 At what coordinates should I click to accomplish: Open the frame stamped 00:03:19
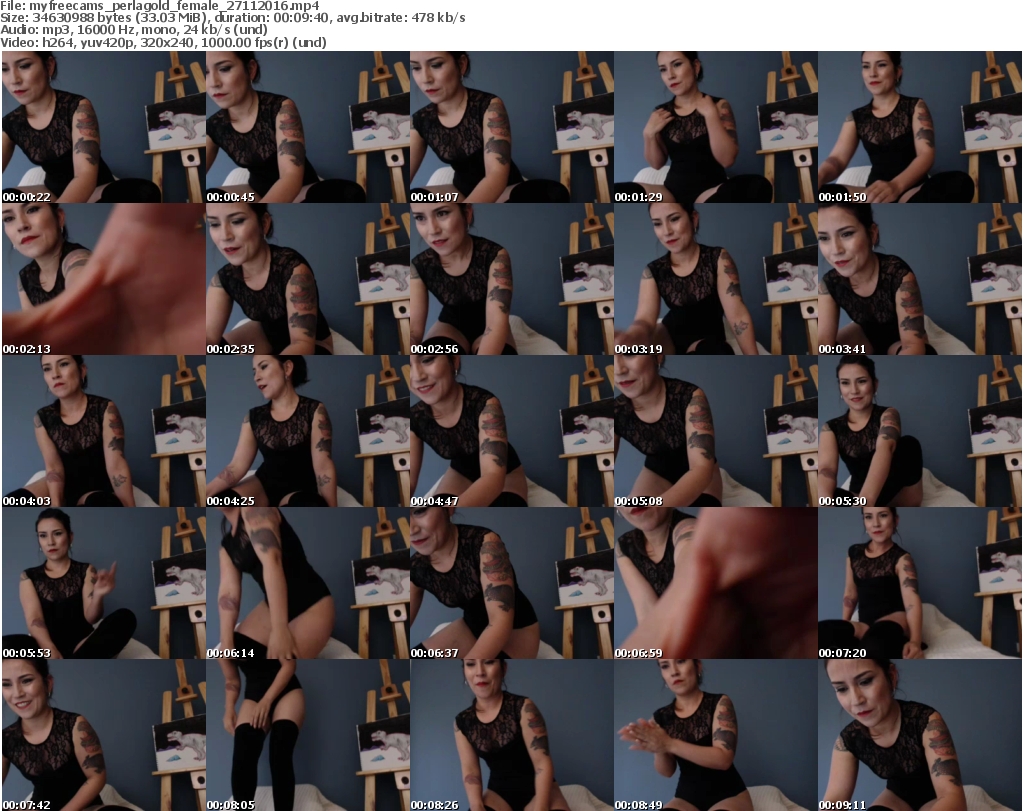pyautogui.click(x=716, y=279)
